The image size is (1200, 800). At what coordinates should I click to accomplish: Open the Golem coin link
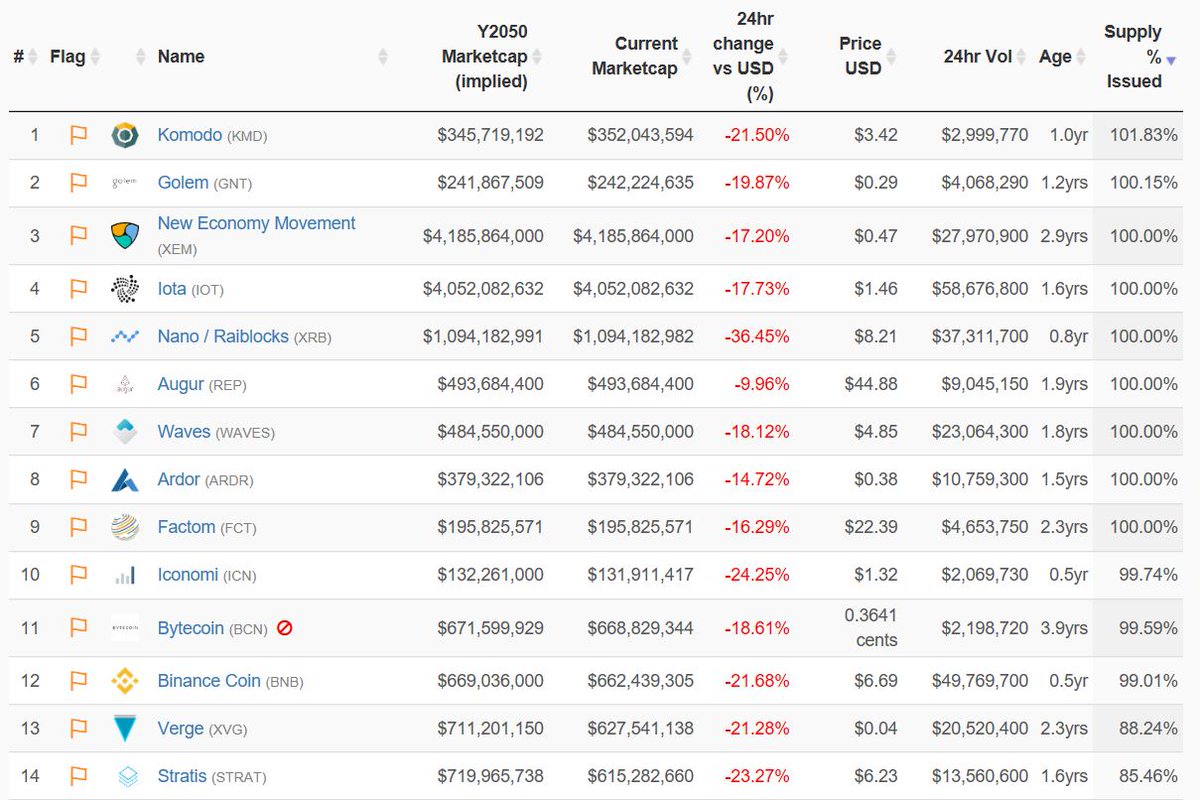pyautogui.click(x=183, y=183)
